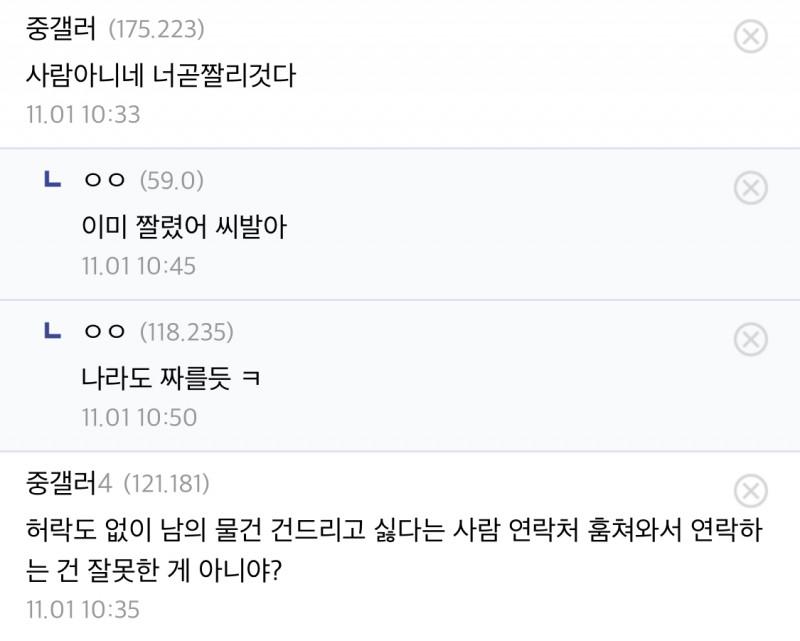Click the IP address (121.181)
The image size is (800, 641).
tap(166, 484)
